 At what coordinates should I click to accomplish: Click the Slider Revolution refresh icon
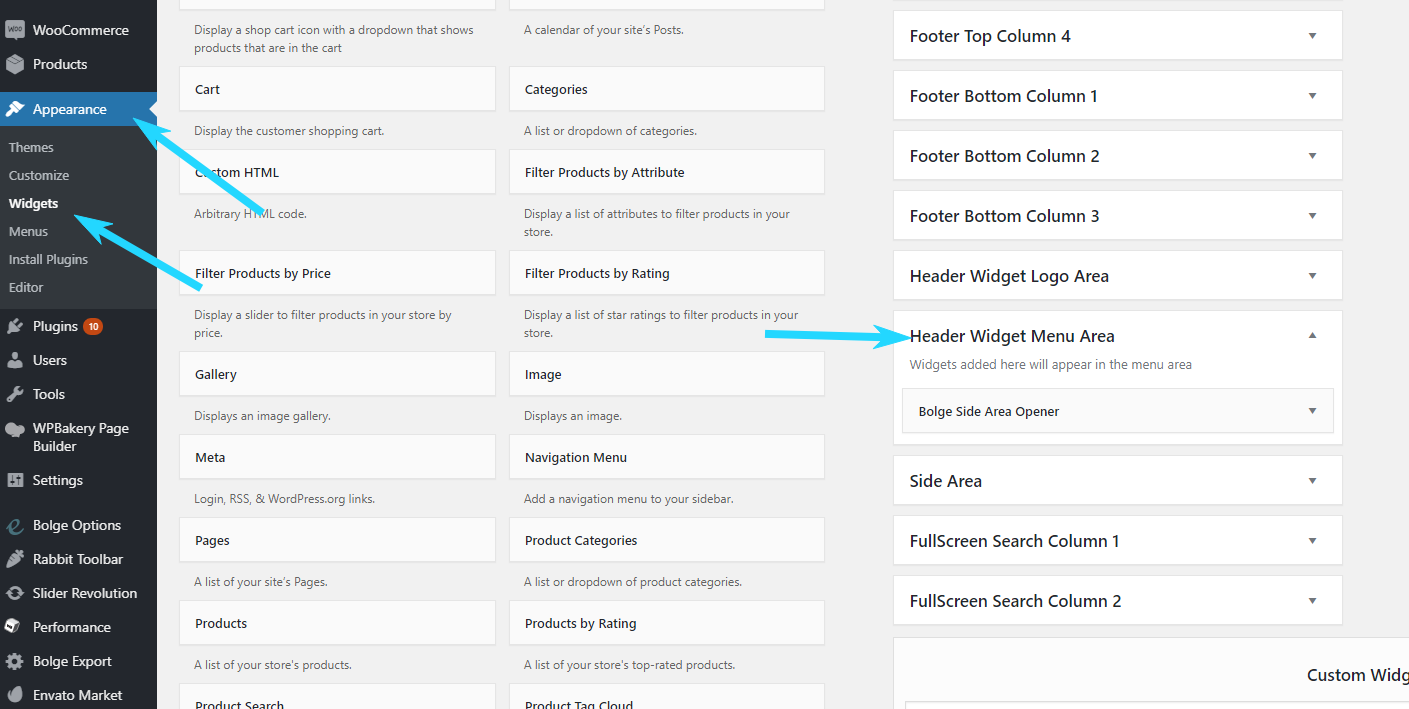tap(15, 593)
